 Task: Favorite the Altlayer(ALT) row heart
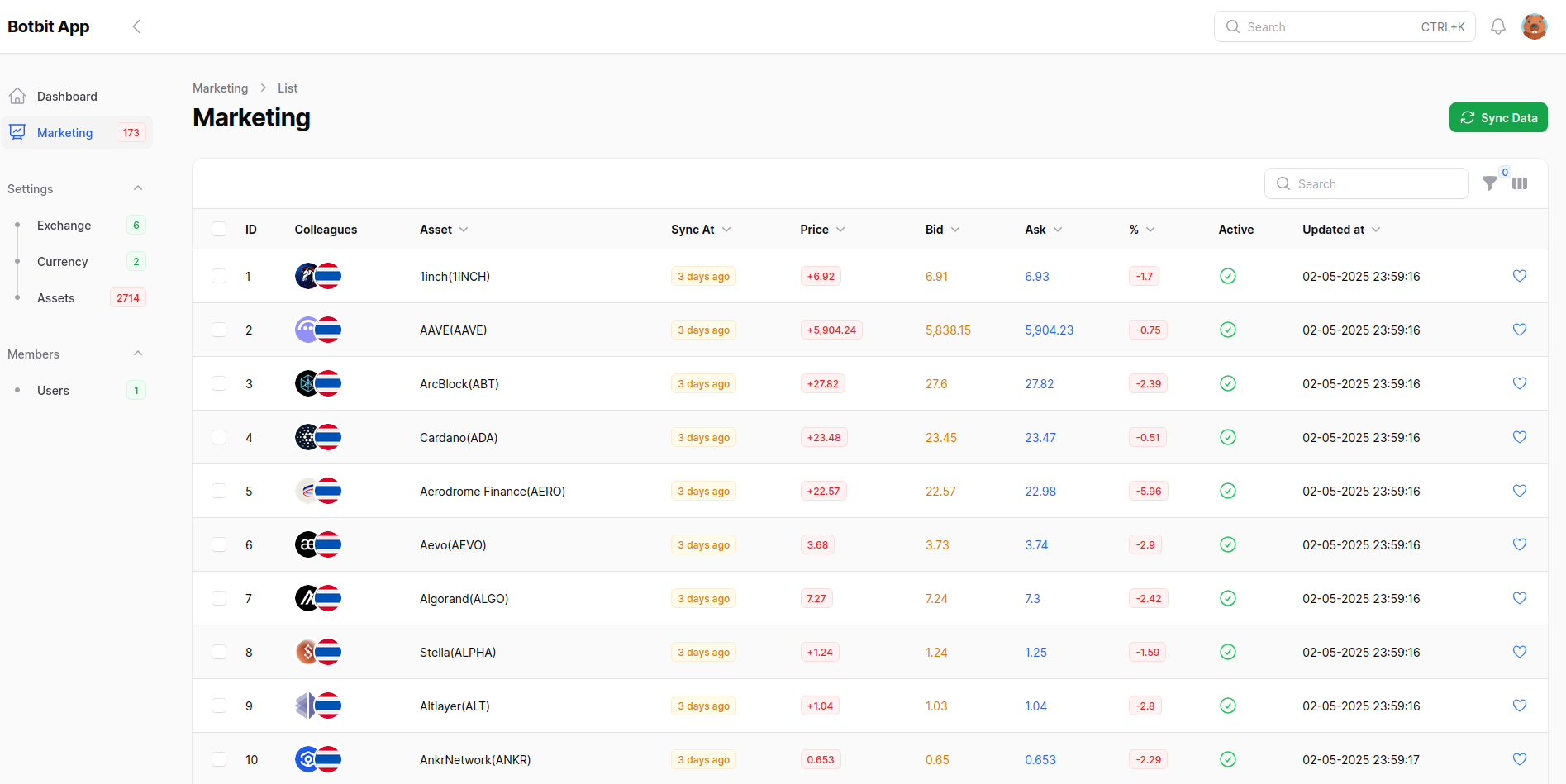1520,706
